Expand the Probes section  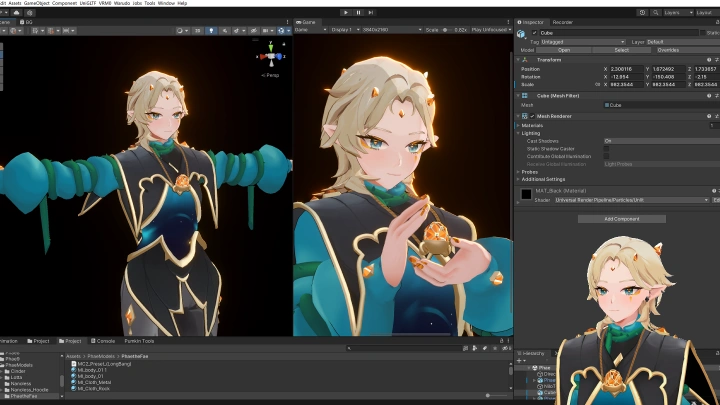pyautogui.click(x=518, y=172)
